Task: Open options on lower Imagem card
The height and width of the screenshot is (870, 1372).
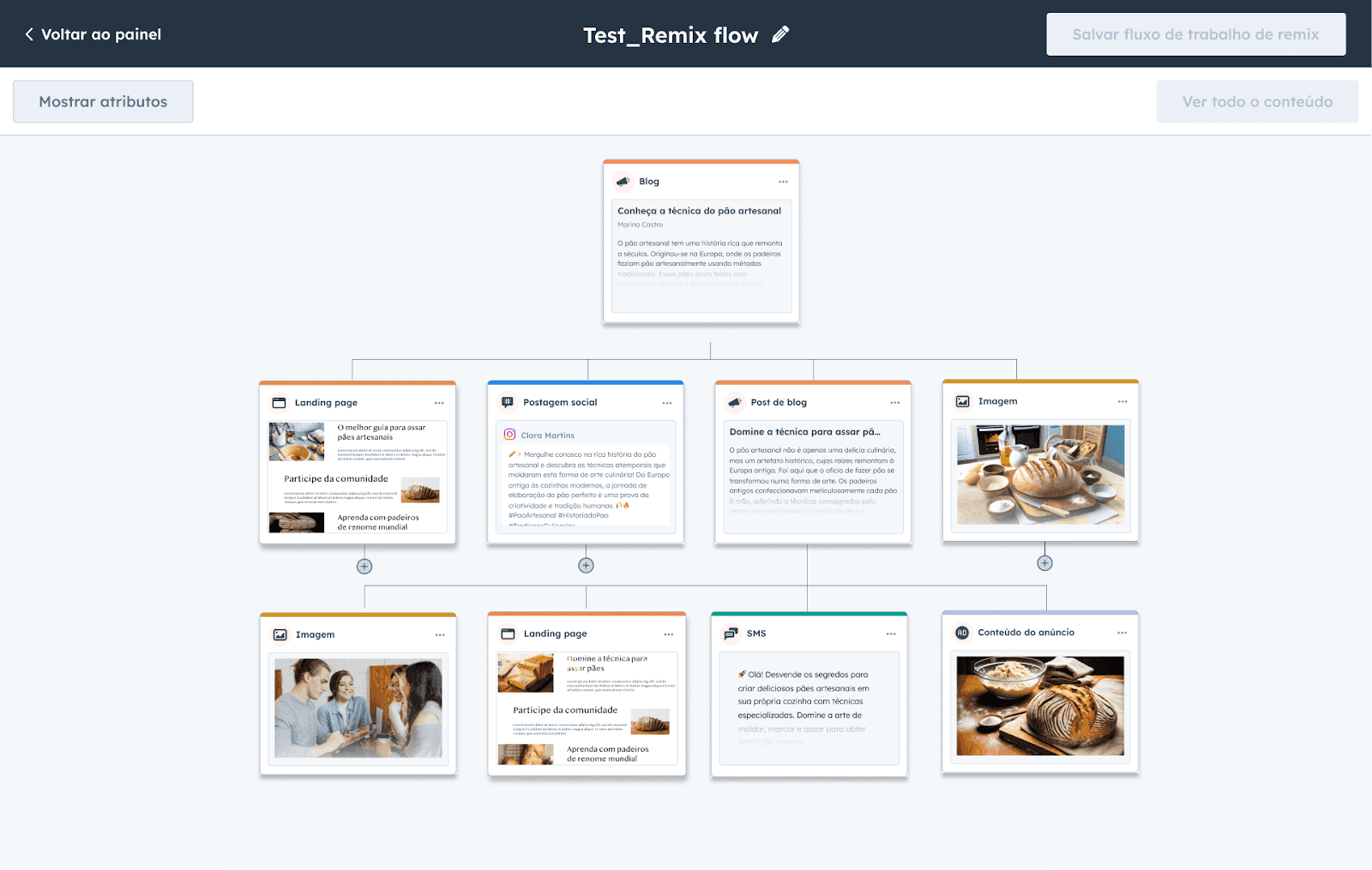Action: pyautogui.click(x=440, y=635)
